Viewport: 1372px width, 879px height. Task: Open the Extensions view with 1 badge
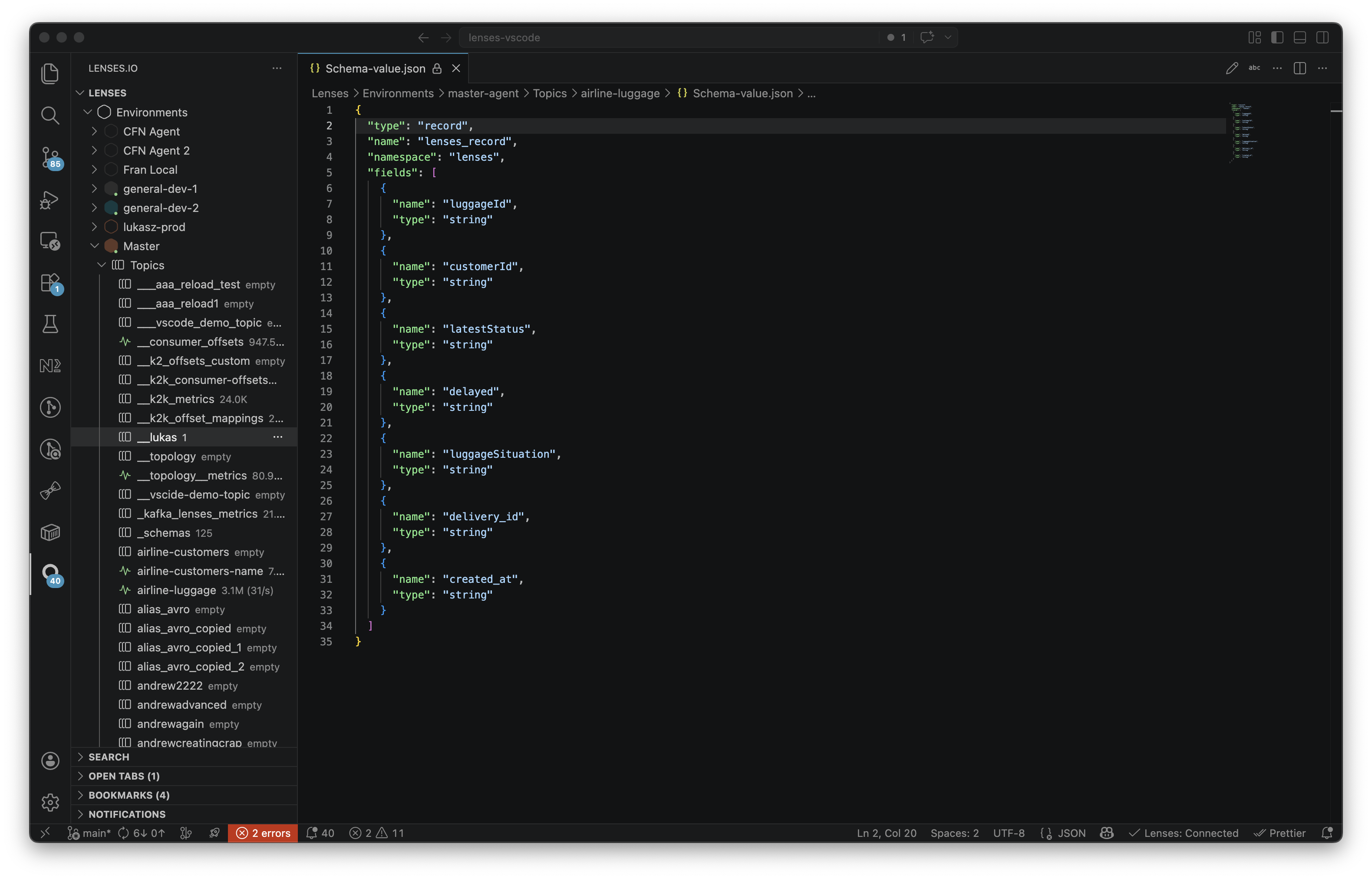(x=50, y=283)
